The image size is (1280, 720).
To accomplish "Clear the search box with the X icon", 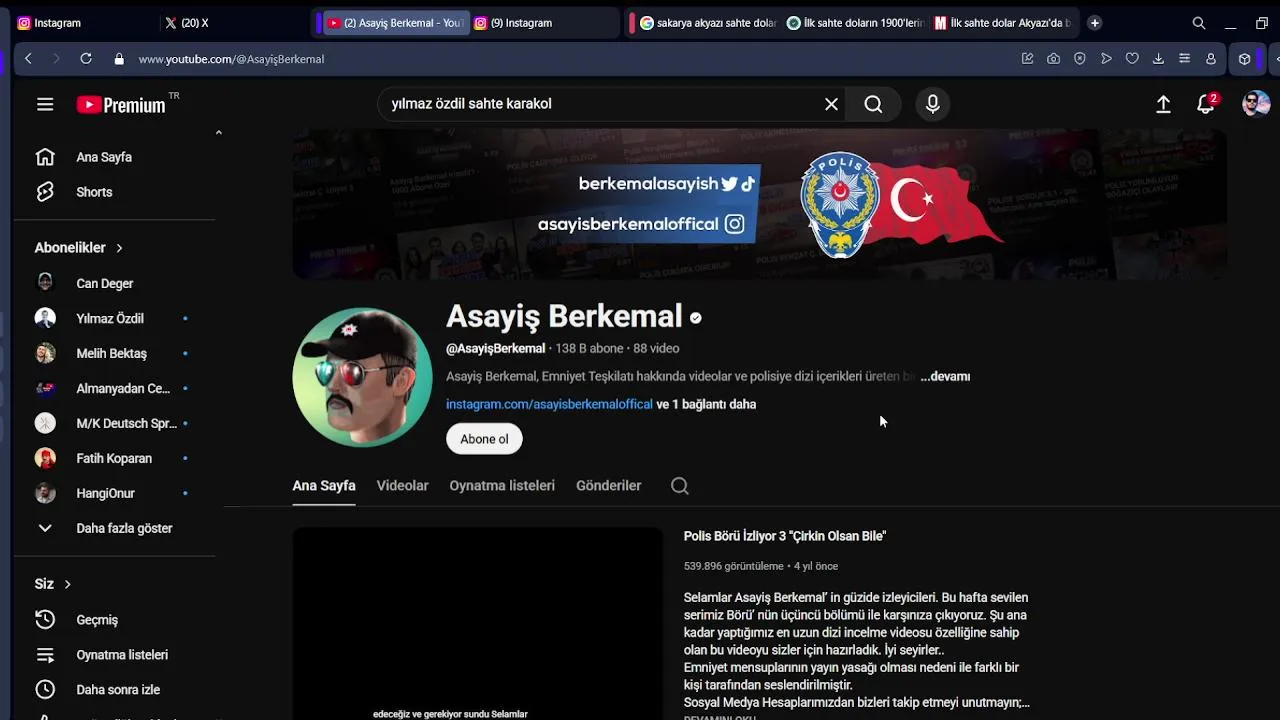I will pyautogui.click(x=831, y=104).
